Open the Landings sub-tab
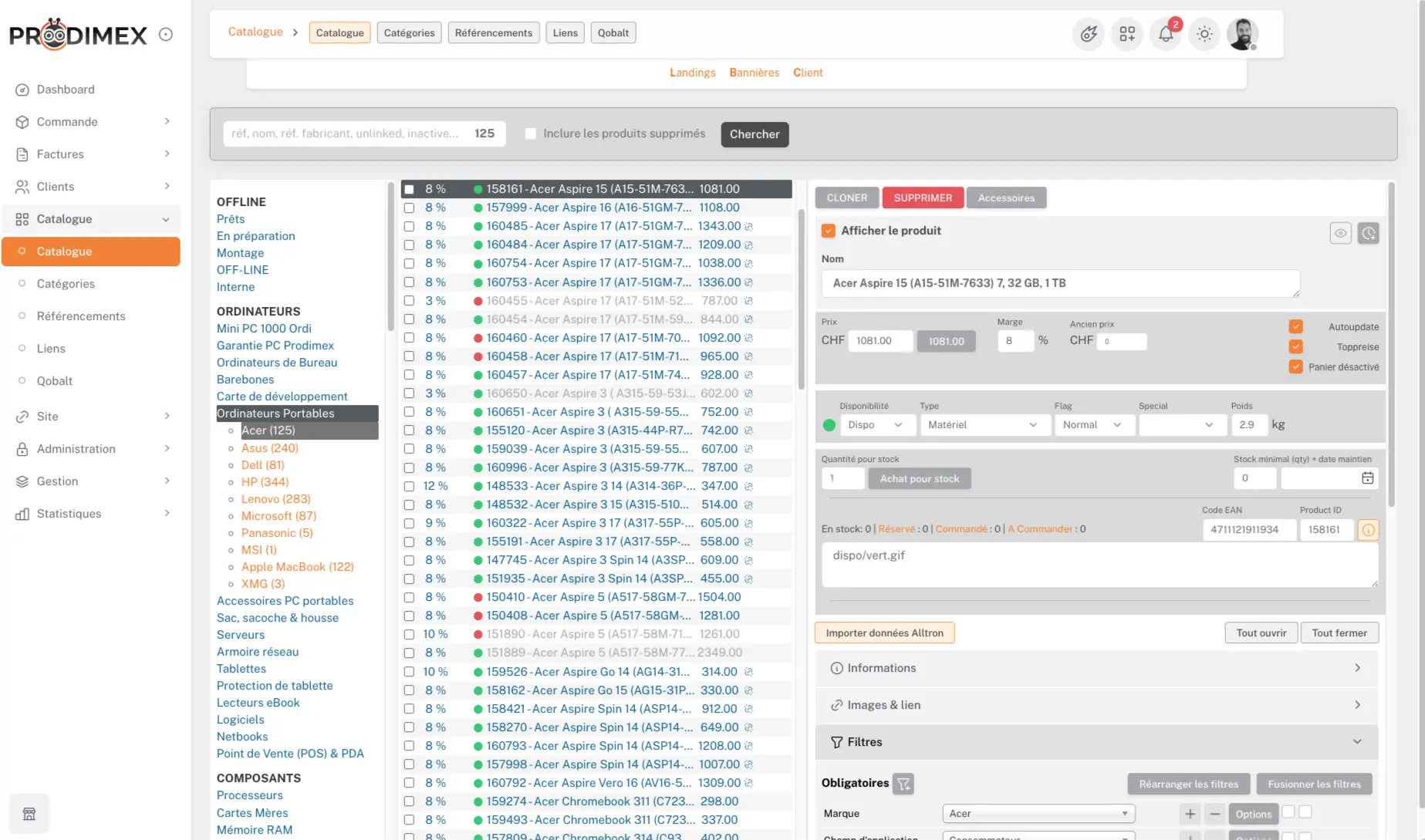1425x840 pixels. click(x=692, y=73)
